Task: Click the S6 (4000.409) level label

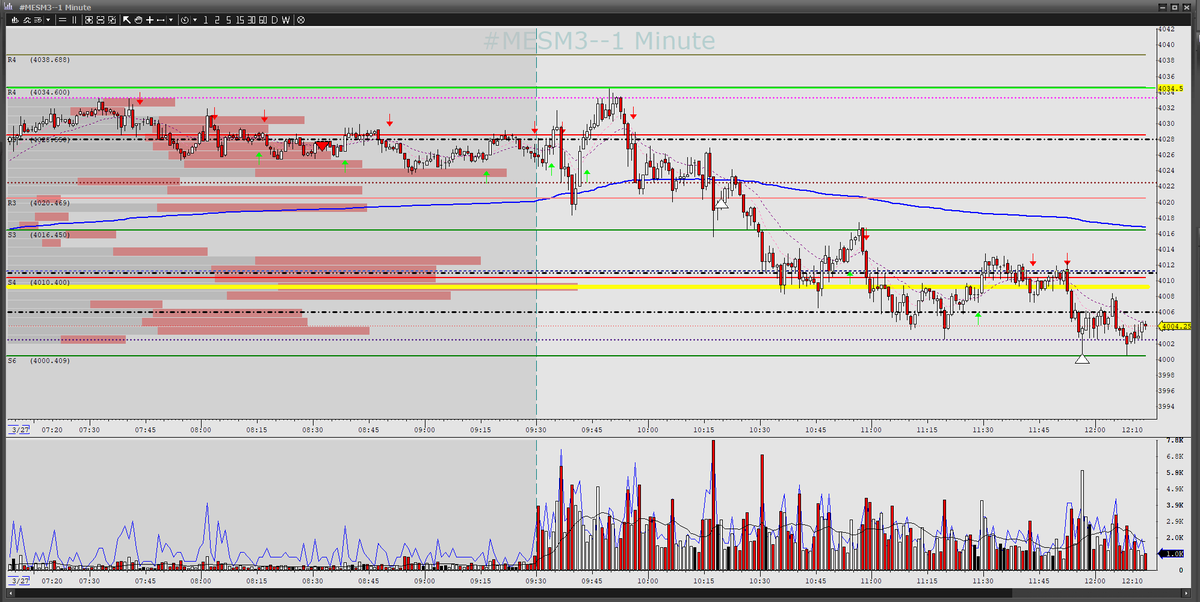Action: tap(37, 360)
